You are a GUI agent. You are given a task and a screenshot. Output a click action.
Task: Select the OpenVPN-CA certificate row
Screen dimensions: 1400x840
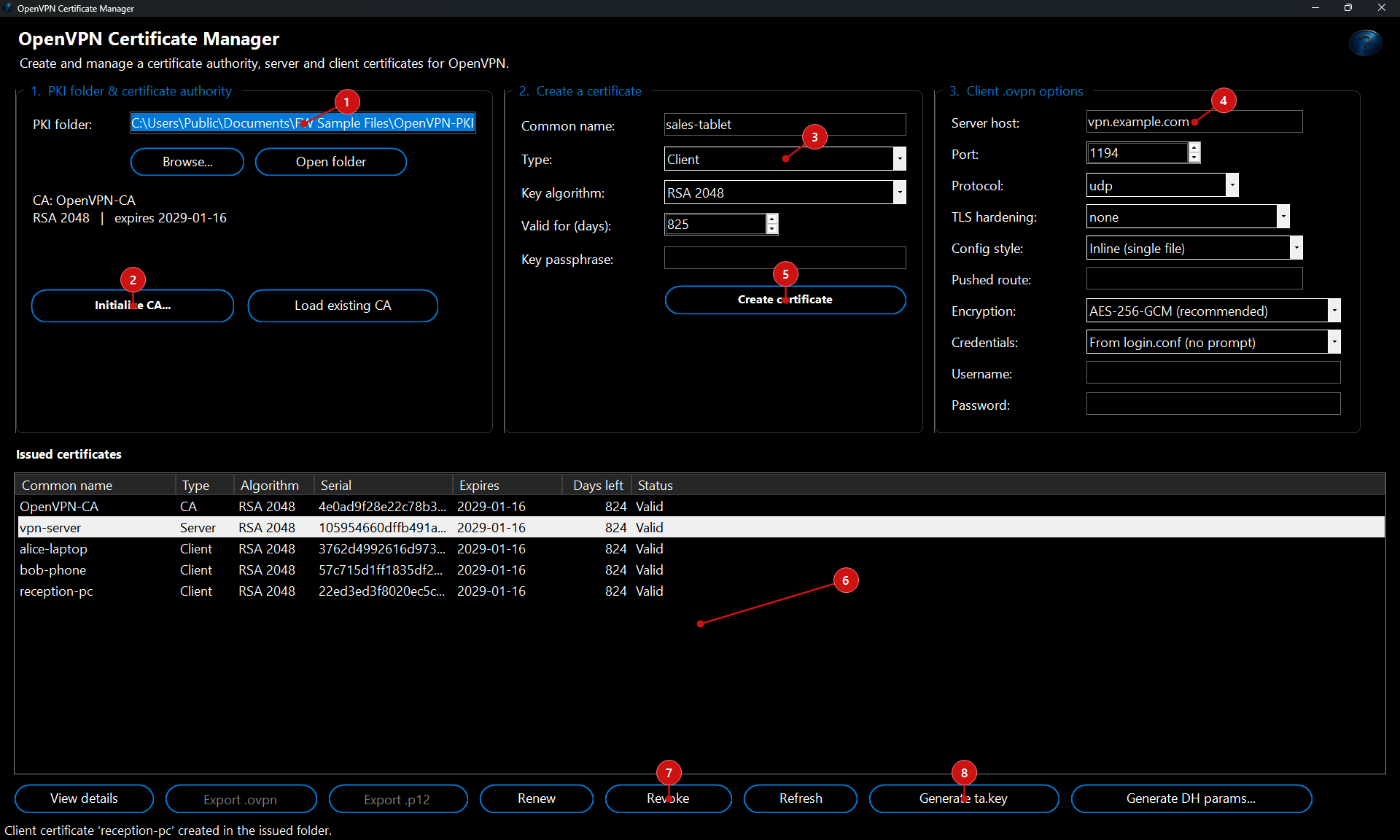[700, 506]
